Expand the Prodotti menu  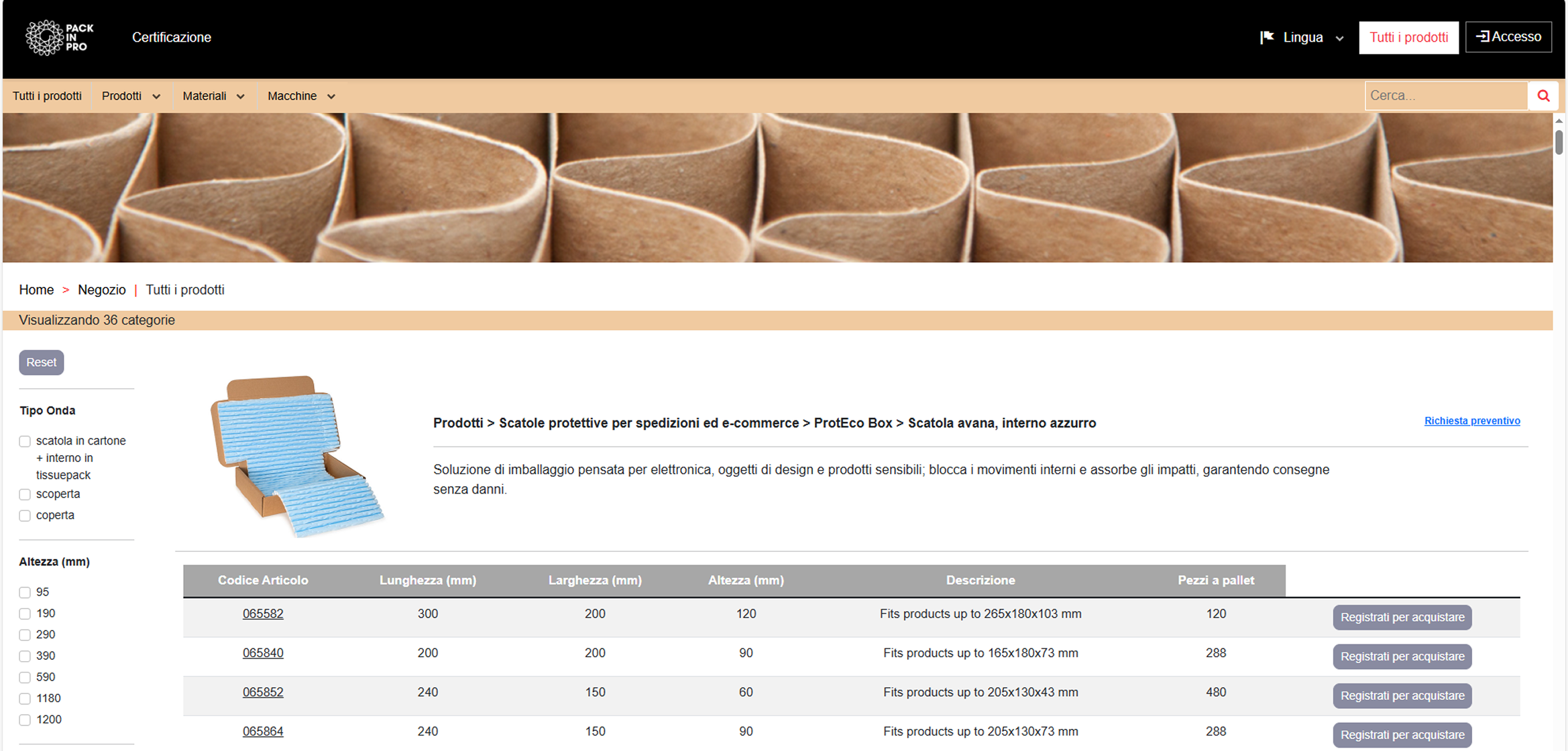coord(131,96)
